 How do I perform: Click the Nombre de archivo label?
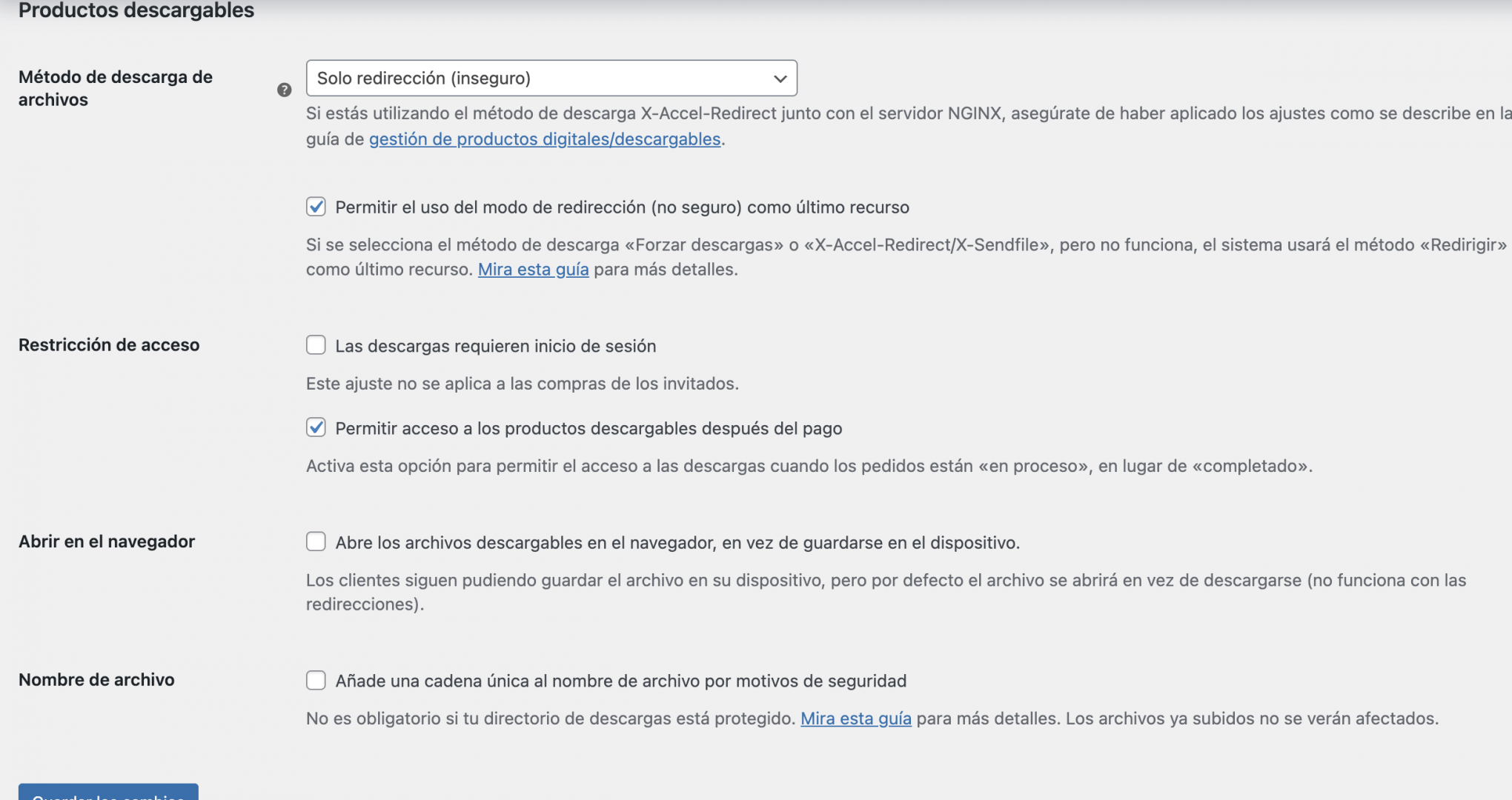[x=96, y=680]
